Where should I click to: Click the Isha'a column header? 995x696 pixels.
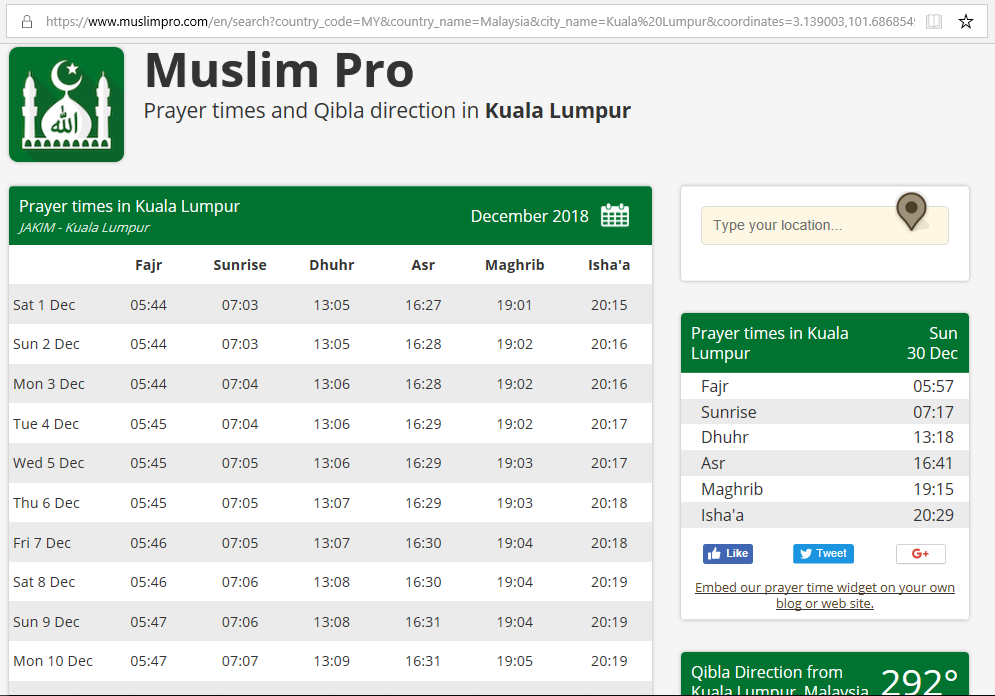[x=609, y=265]
